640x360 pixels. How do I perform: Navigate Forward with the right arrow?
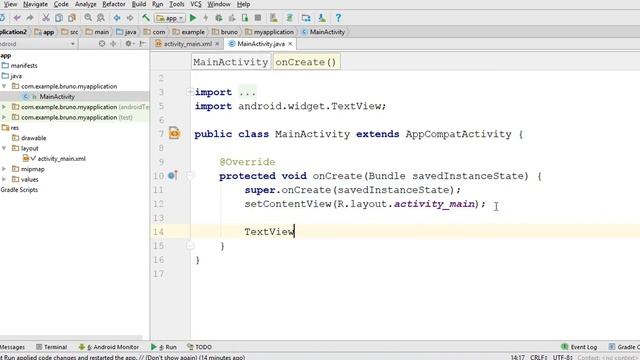(x=130, y=18)
